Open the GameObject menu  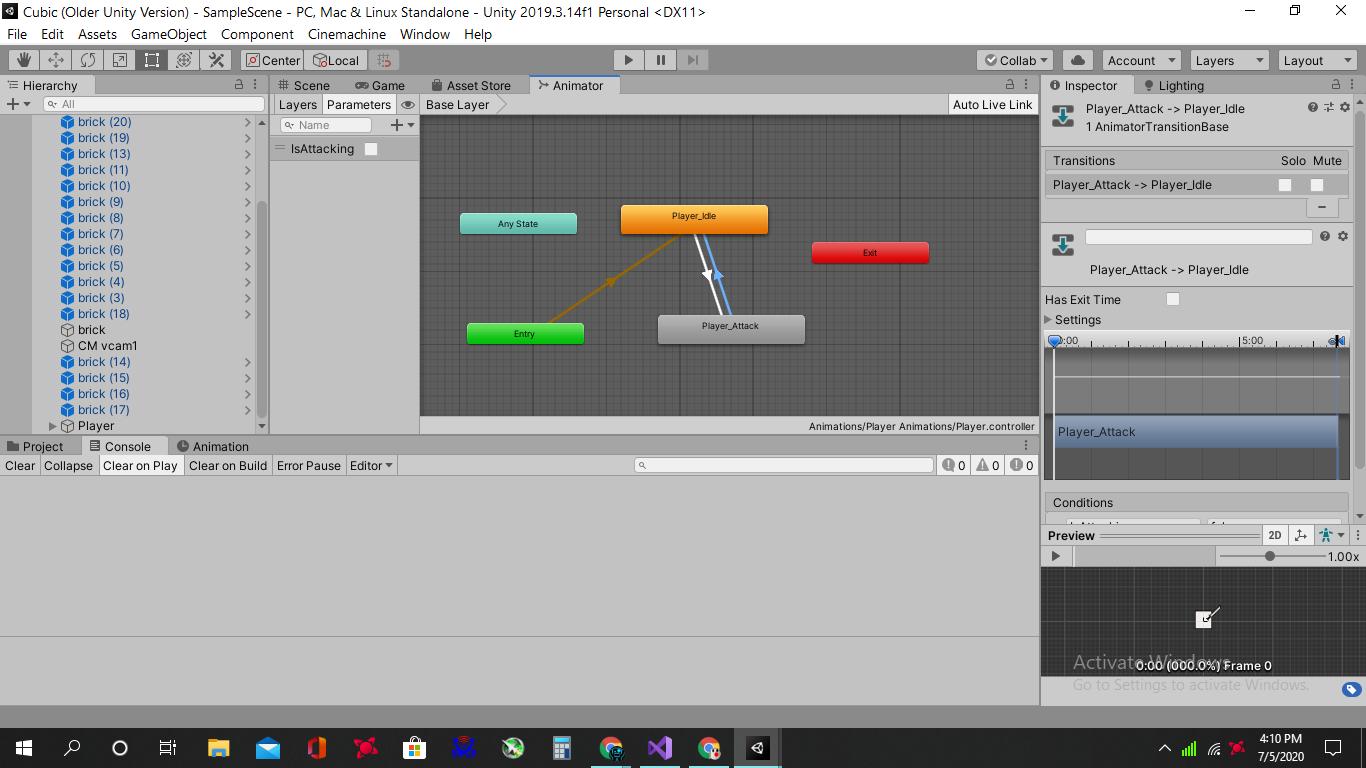point(168,34)
